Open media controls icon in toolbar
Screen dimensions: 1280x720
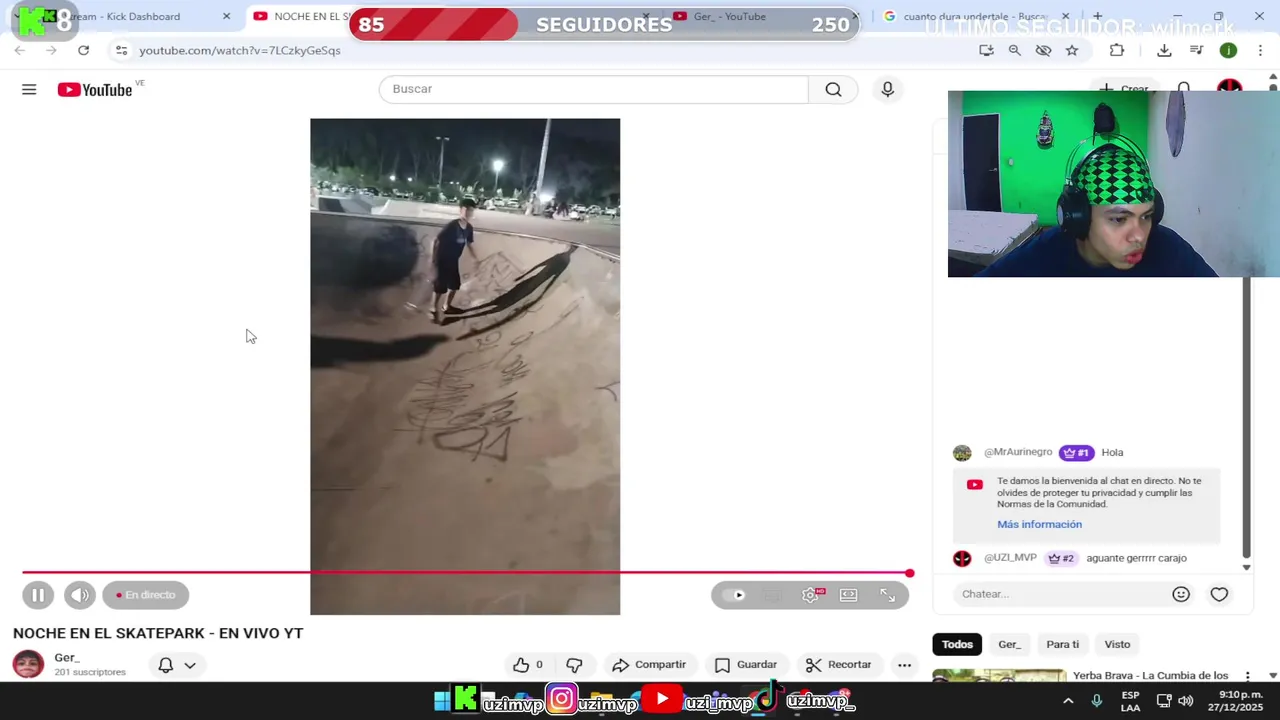pyautogui.click(x=1196, y=50)
